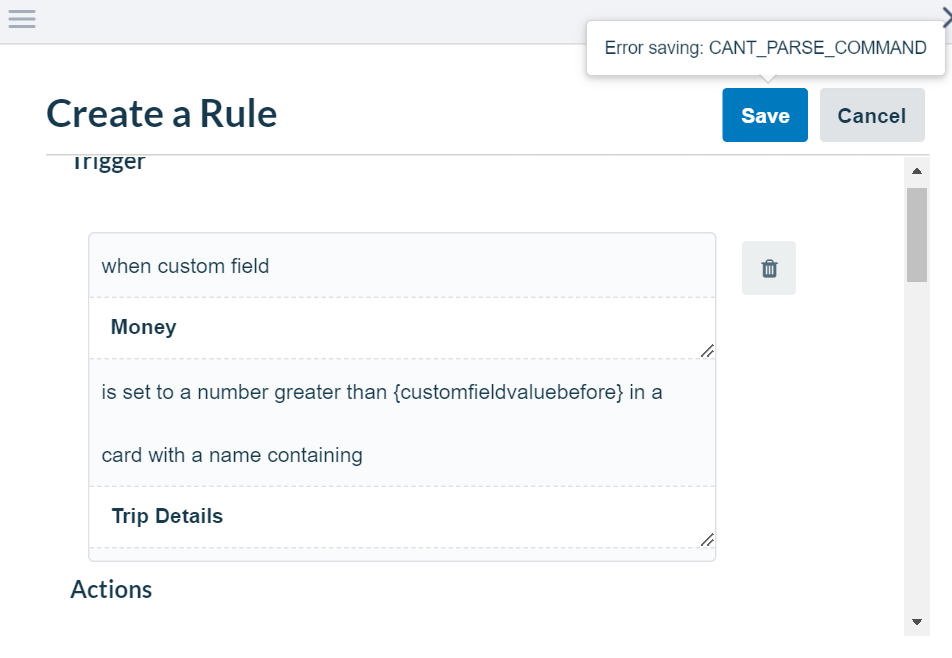Save the rule
The height and width of the screenshot is (658, 952).
(x=765, y=115)
